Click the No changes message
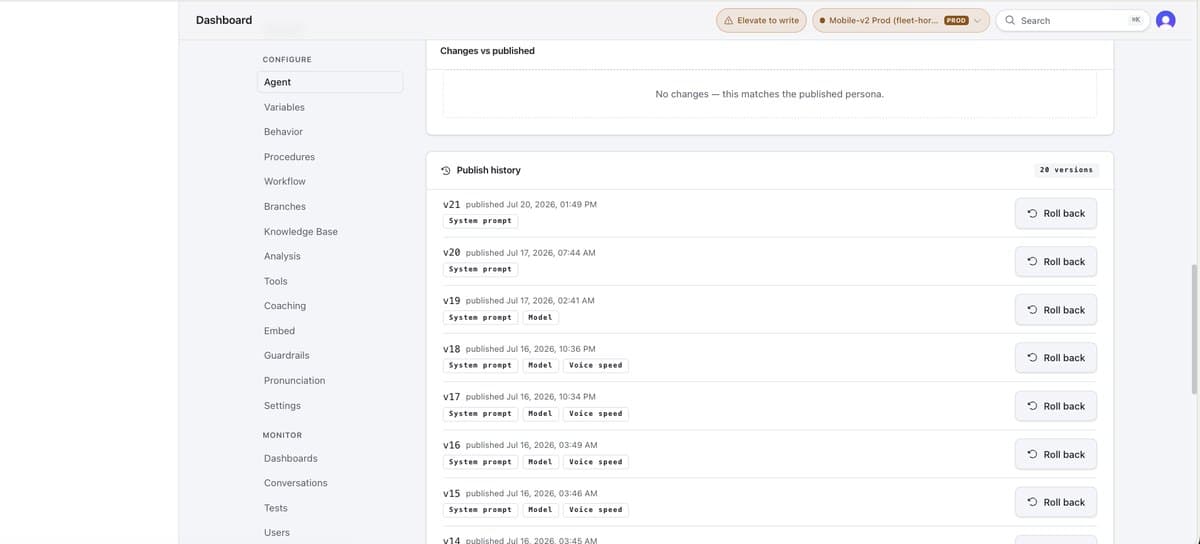 [769, 94]
